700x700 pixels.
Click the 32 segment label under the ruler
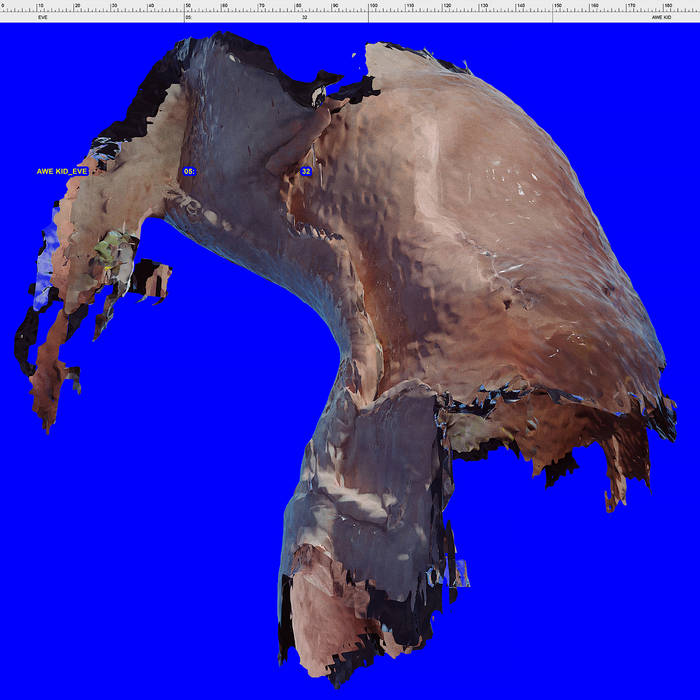pyautogui.click(x=304, y=18)
